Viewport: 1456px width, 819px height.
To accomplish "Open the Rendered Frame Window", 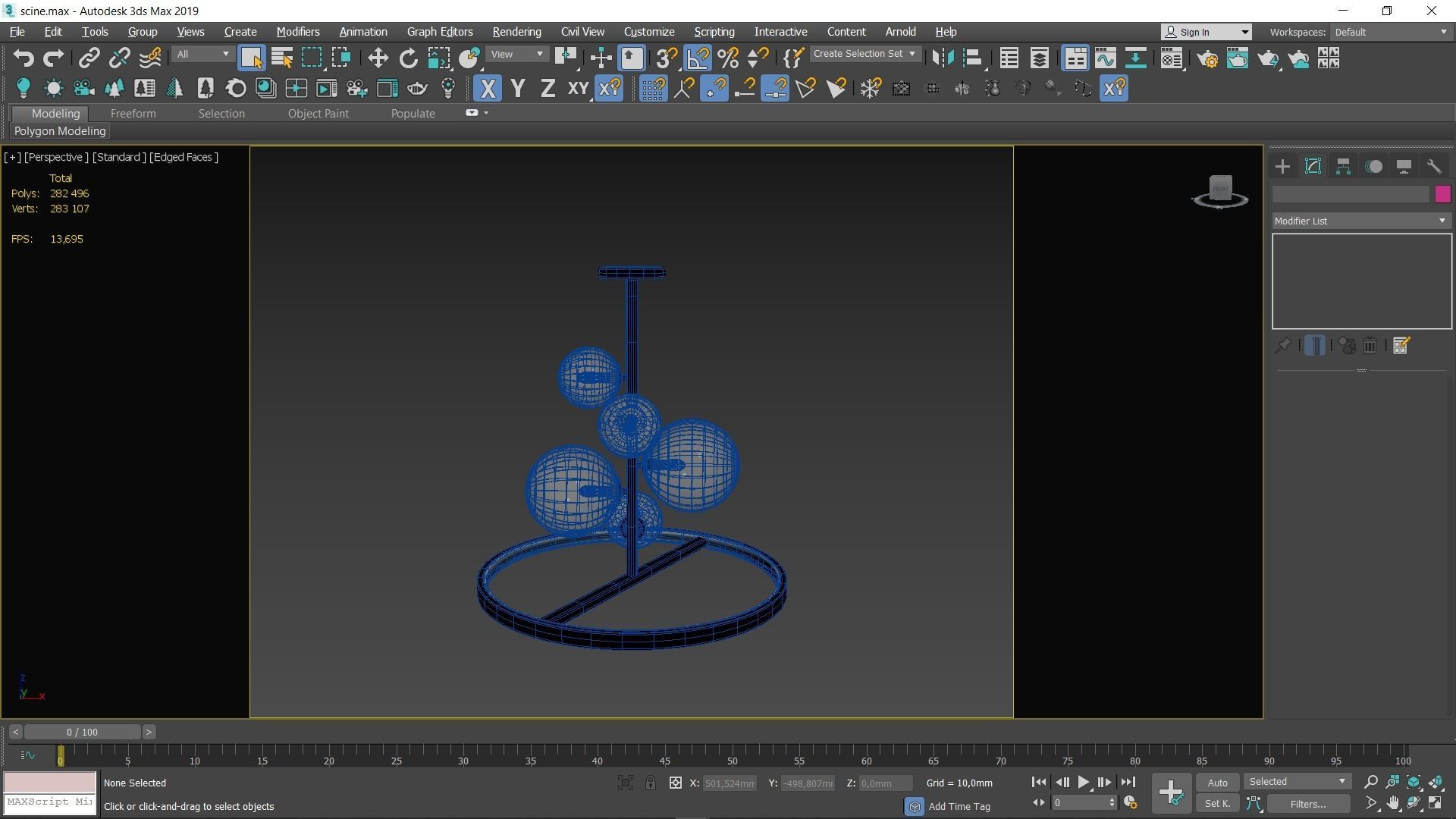I will click(1238, 58).
